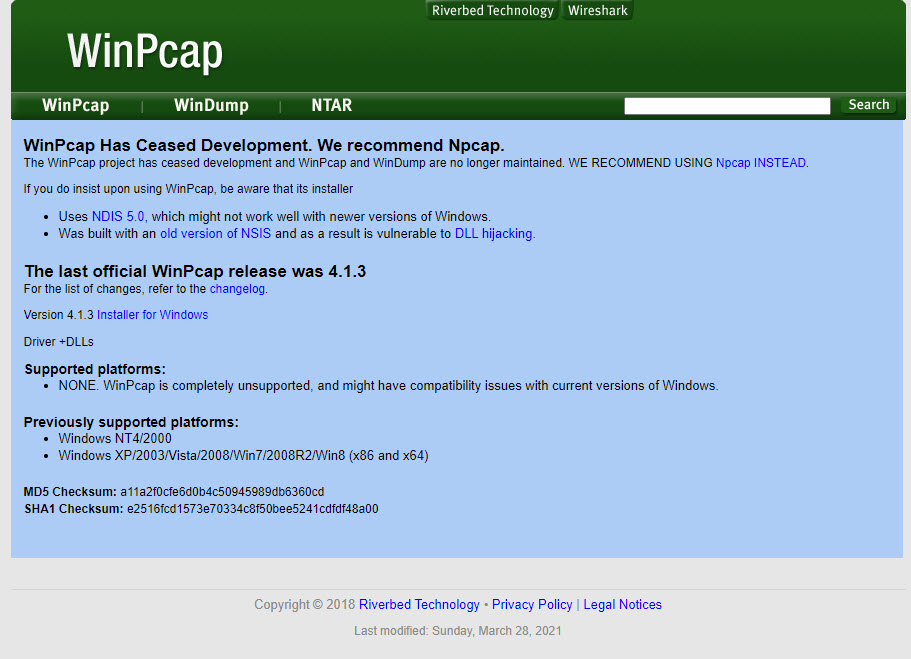911x659 pixels.
Task: Click the 'Previously supported platforms:' heading
Action: pyautogui.click(x=131, y=422)
